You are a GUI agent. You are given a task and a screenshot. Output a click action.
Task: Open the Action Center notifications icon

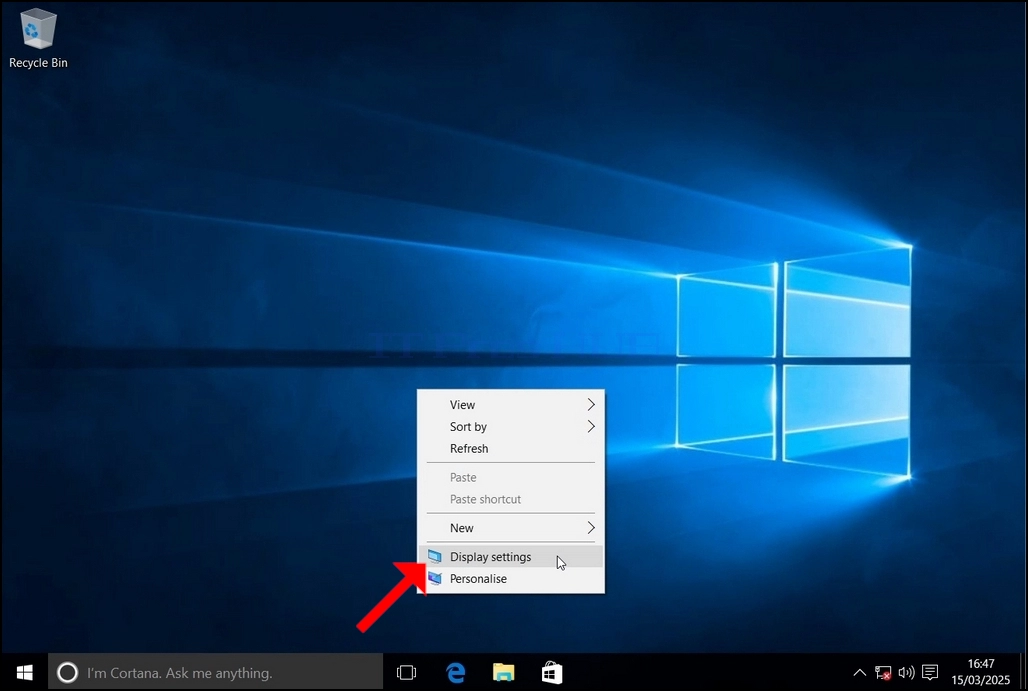click(x=930, y=673)
